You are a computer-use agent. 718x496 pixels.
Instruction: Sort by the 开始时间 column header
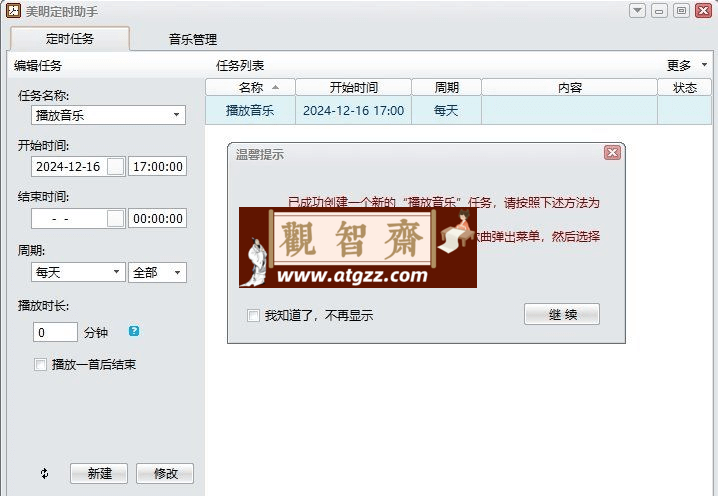pos(354,87)
